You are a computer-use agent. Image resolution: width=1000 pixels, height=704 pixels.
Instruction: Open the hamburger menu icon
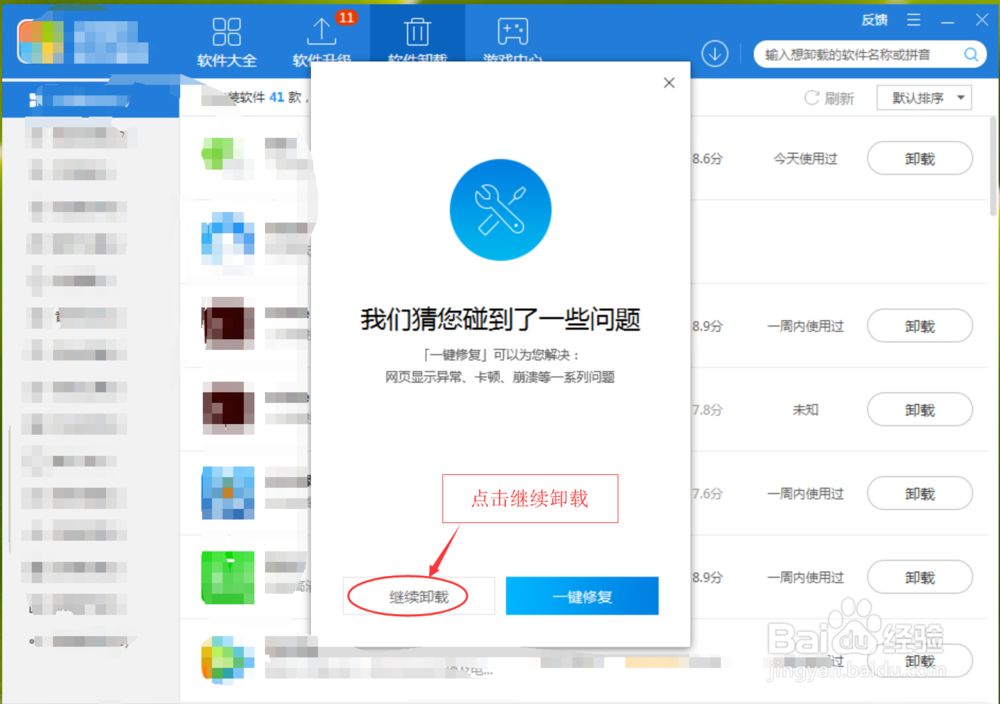(x=913, y=19)
